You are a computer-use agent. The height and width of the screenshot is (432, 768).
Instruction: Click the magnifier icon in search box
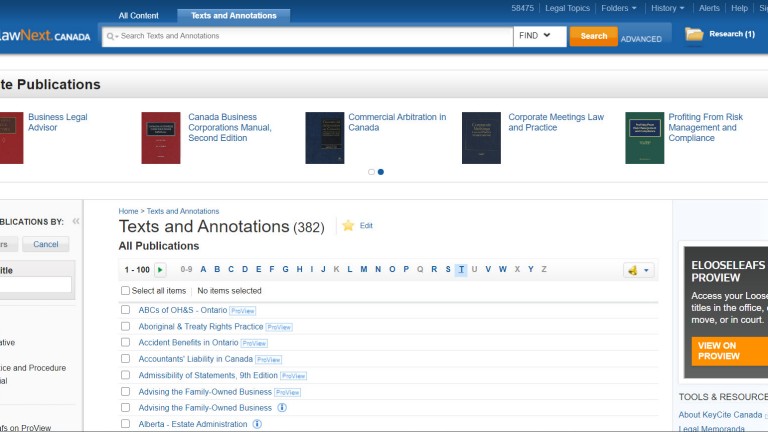point(110,36)
